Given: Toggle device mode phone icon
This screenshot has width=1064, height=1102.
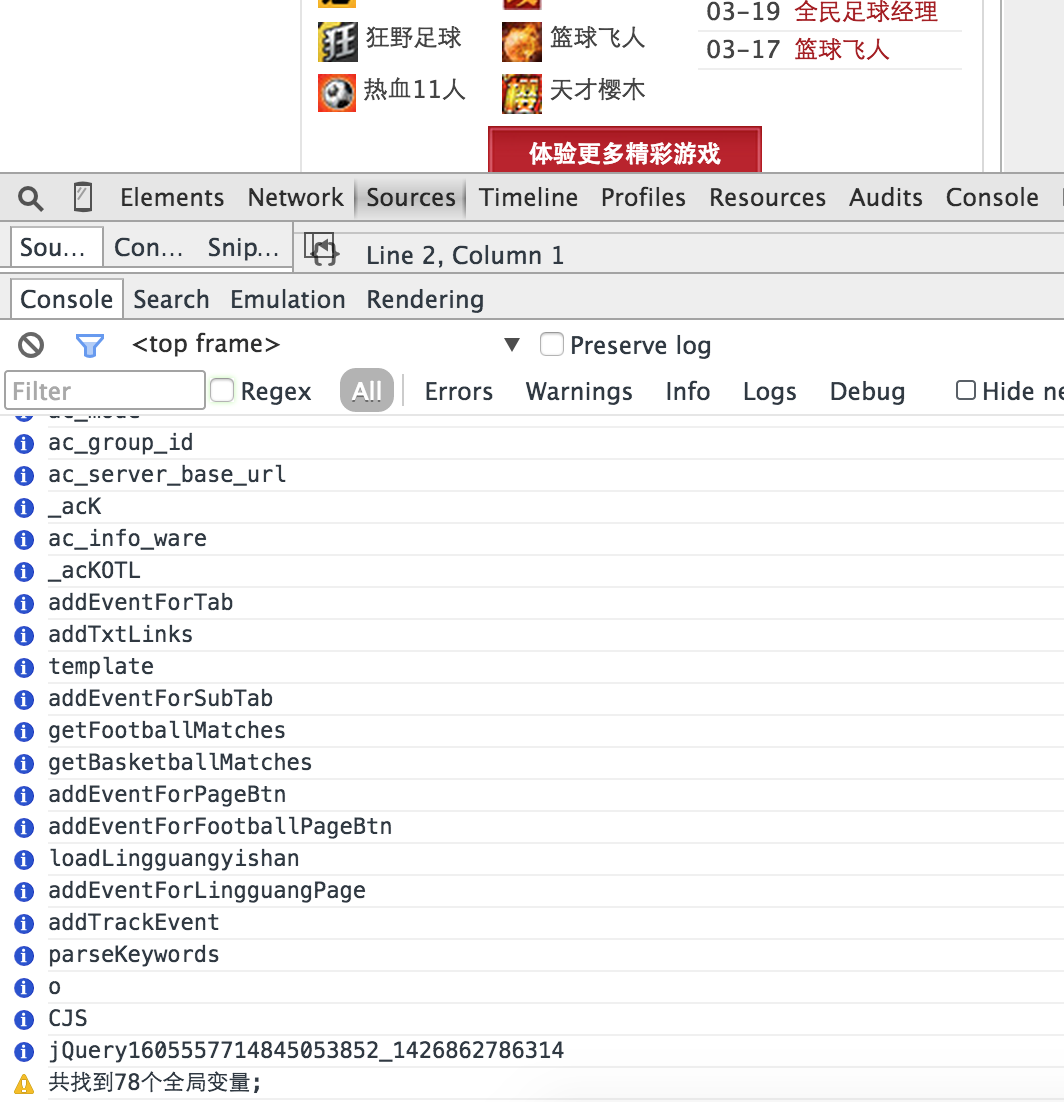Looking at the screenshot, I should pos(82,197).
